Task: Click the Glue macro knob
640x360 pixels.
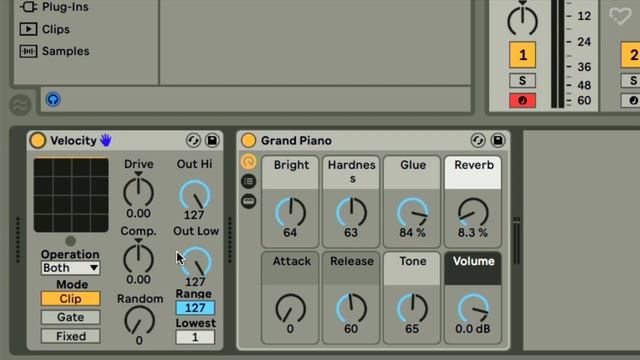Action: point(412,212)
